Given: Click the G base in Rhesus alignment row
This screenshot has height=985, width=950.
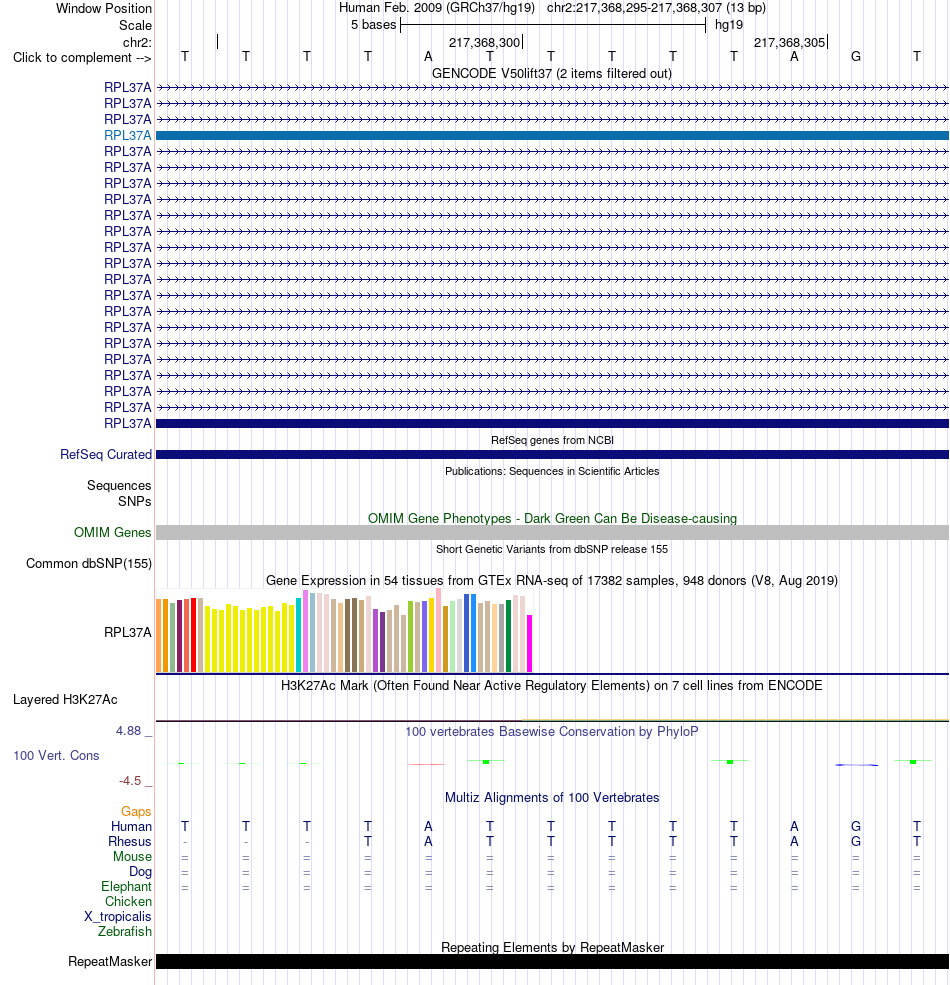Looking at the screenshot, I should click(856, 841).
